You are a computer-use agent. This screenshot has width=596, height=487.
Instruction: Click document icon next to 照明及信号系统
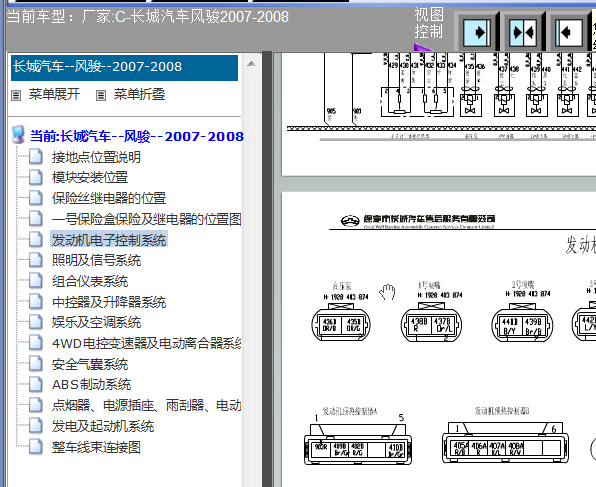(x=36, y=260)
